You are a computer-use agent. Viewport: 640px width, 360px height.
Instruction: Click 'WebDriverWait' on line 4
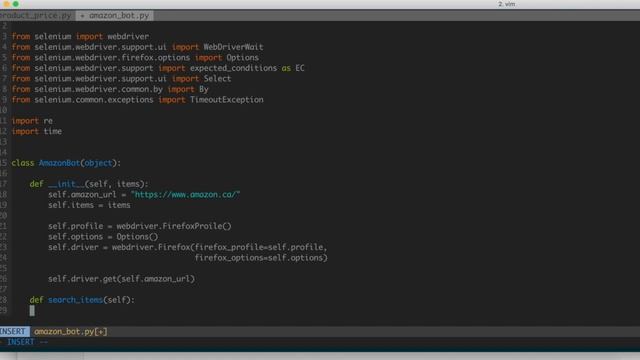233,47
